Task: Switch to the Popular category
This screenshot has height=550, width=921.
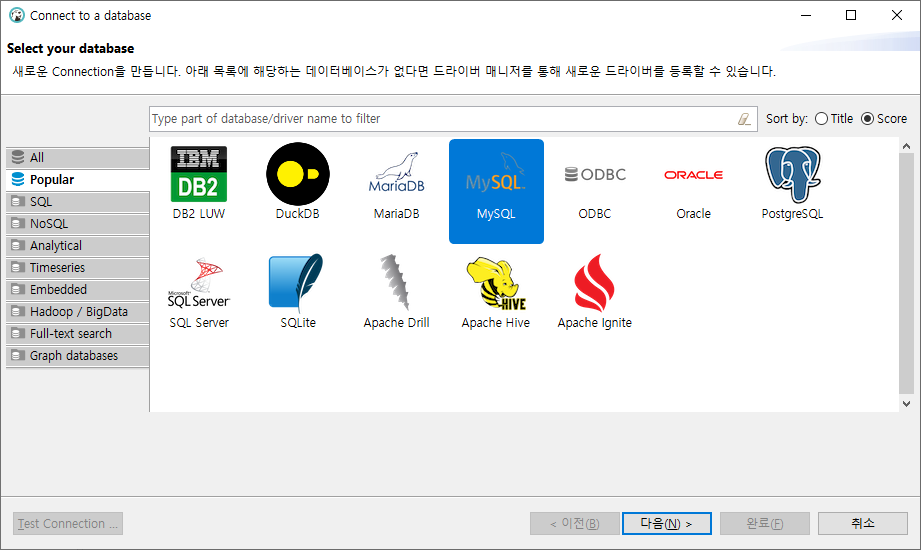Action: point(78,179)
